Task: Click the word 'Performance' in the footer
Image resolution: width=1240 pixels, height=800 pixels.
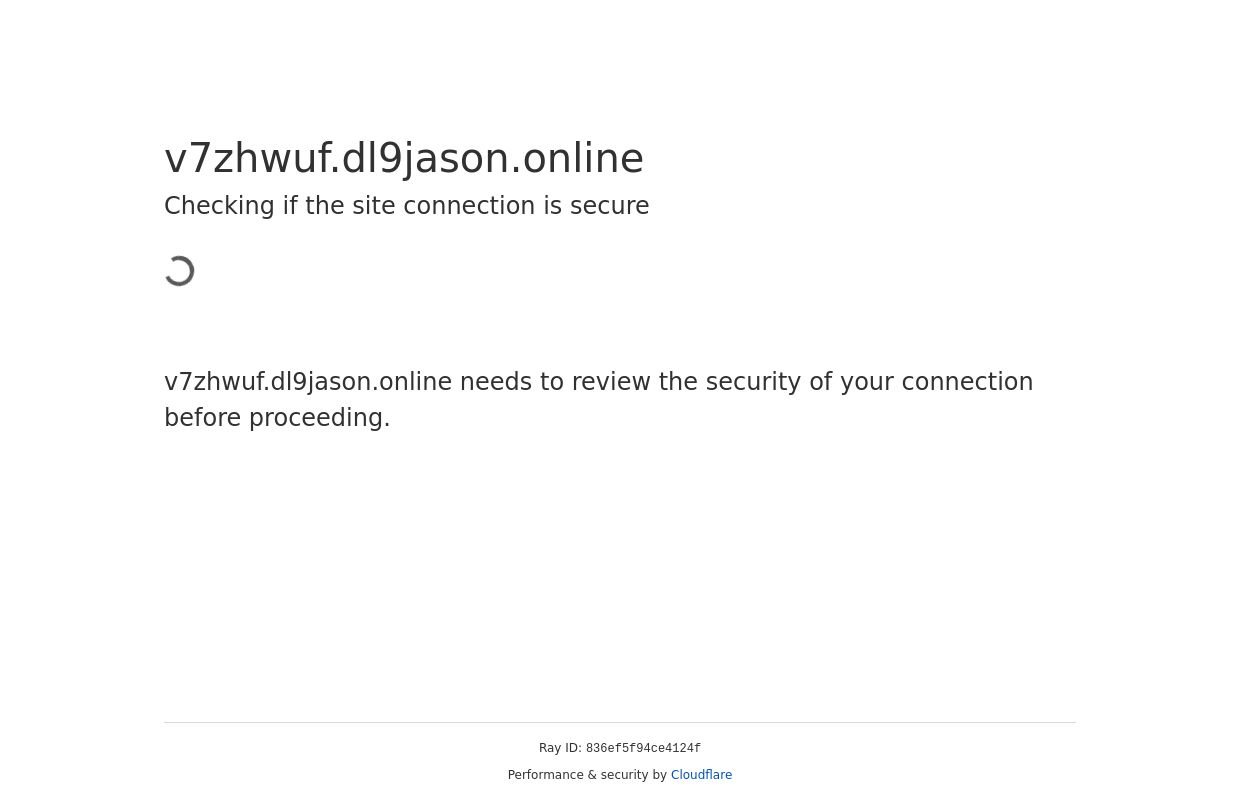Action: tap(546, 775)
